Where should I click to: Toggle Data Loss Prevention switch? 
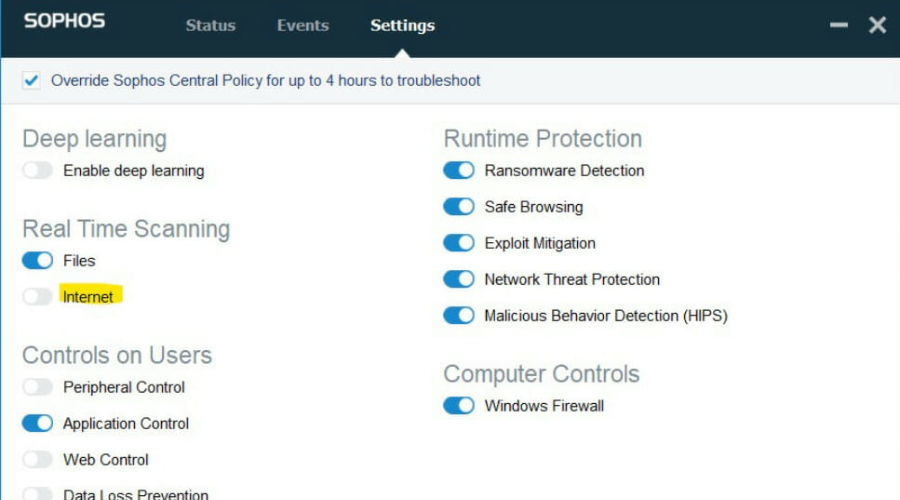[38, 494]
